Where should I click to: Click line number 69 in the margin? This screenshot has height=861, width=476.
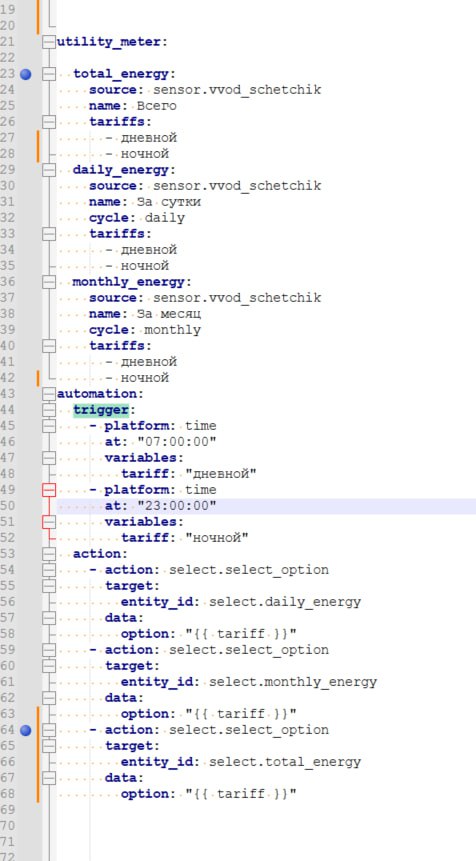click(8, 810)
